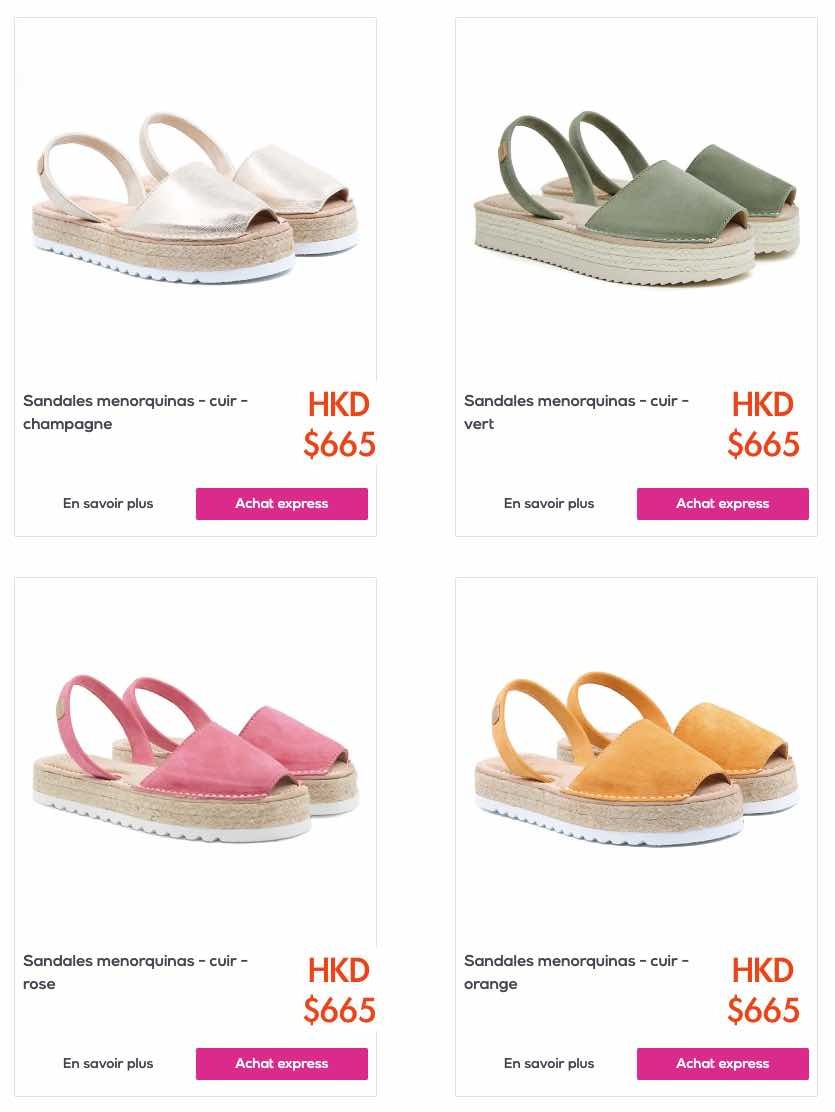
Task: Open the green sandals product image
Action: (636, 198)
